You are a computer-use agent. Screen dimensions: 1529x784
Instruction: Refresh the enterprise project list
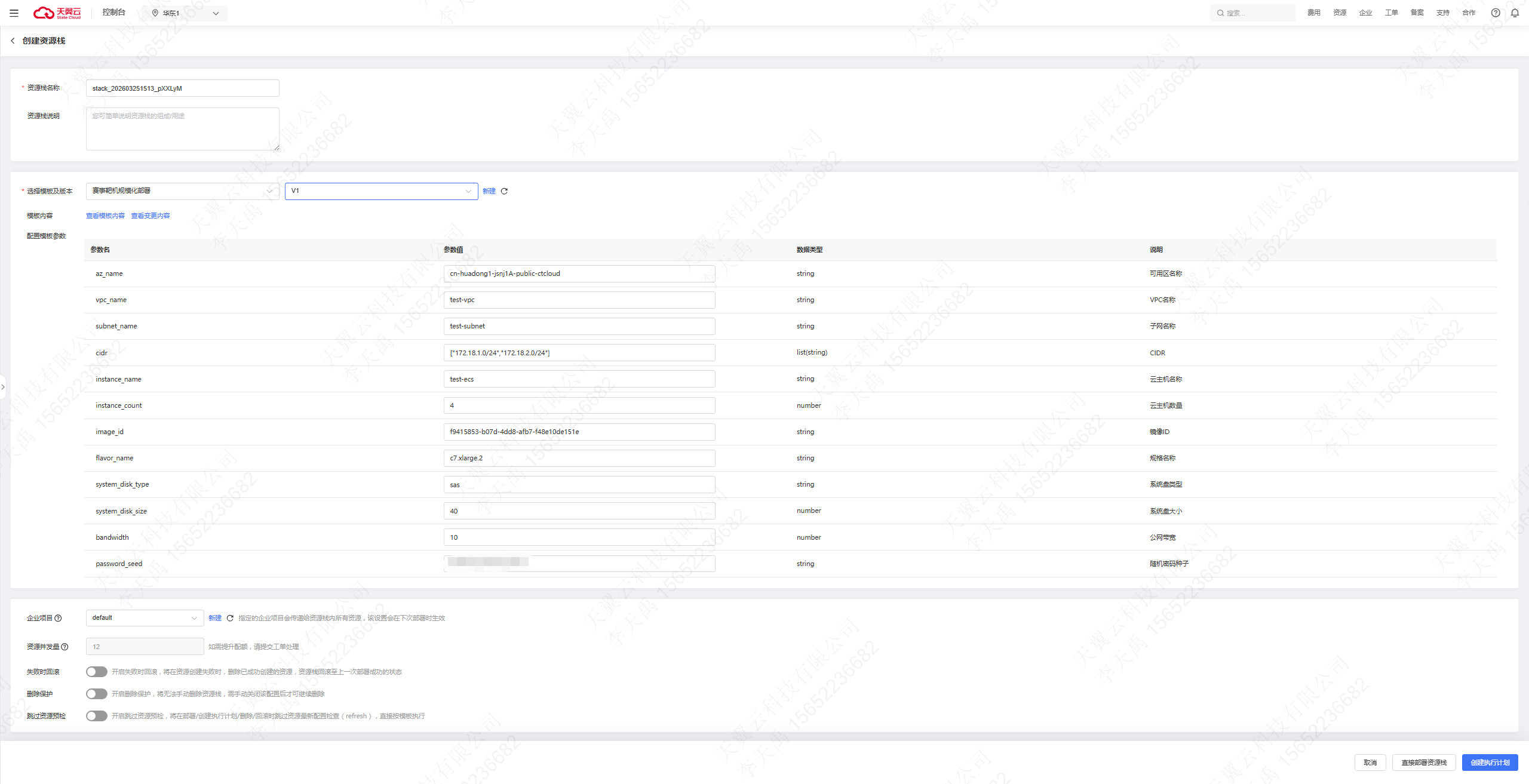coord(230,618)
